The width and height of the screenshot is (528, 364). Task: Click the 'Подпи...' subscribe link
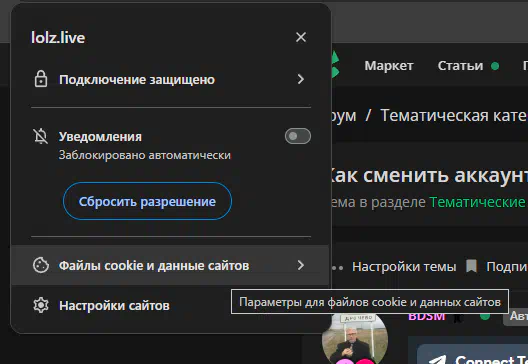(x=507, y=267)
